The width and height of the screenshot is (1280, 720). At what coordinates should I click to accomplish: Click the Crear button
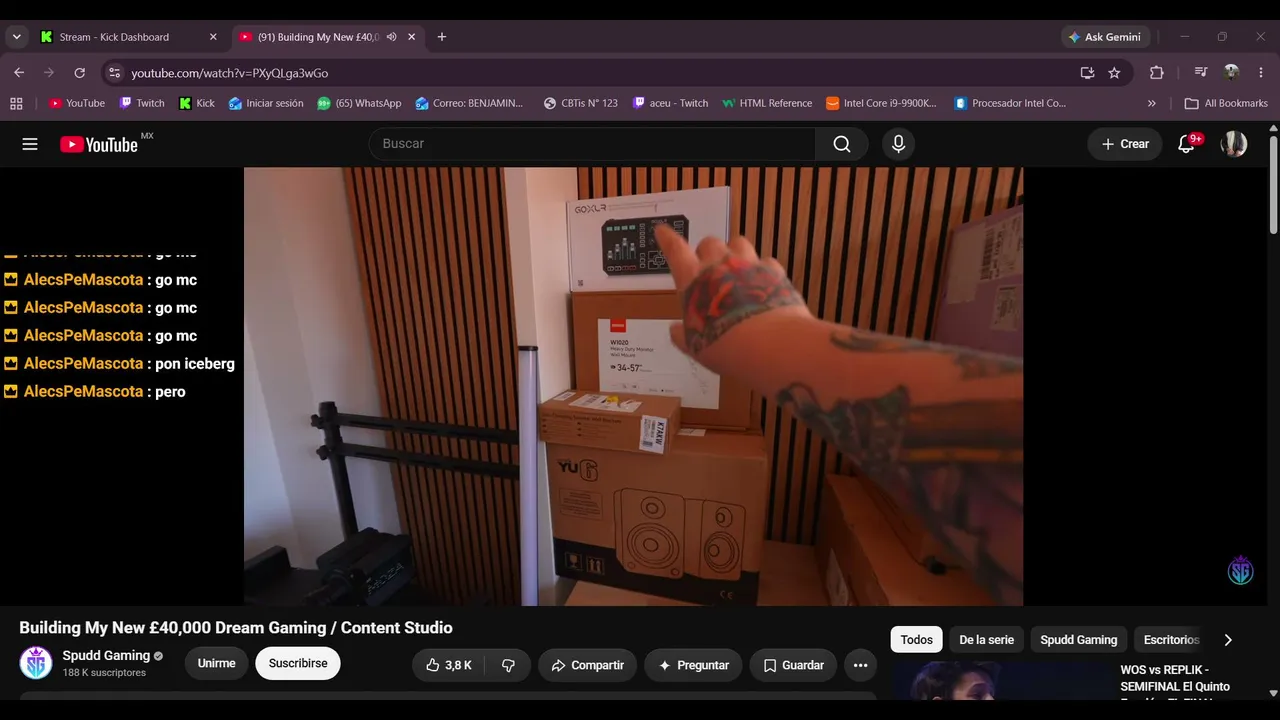1125,144
